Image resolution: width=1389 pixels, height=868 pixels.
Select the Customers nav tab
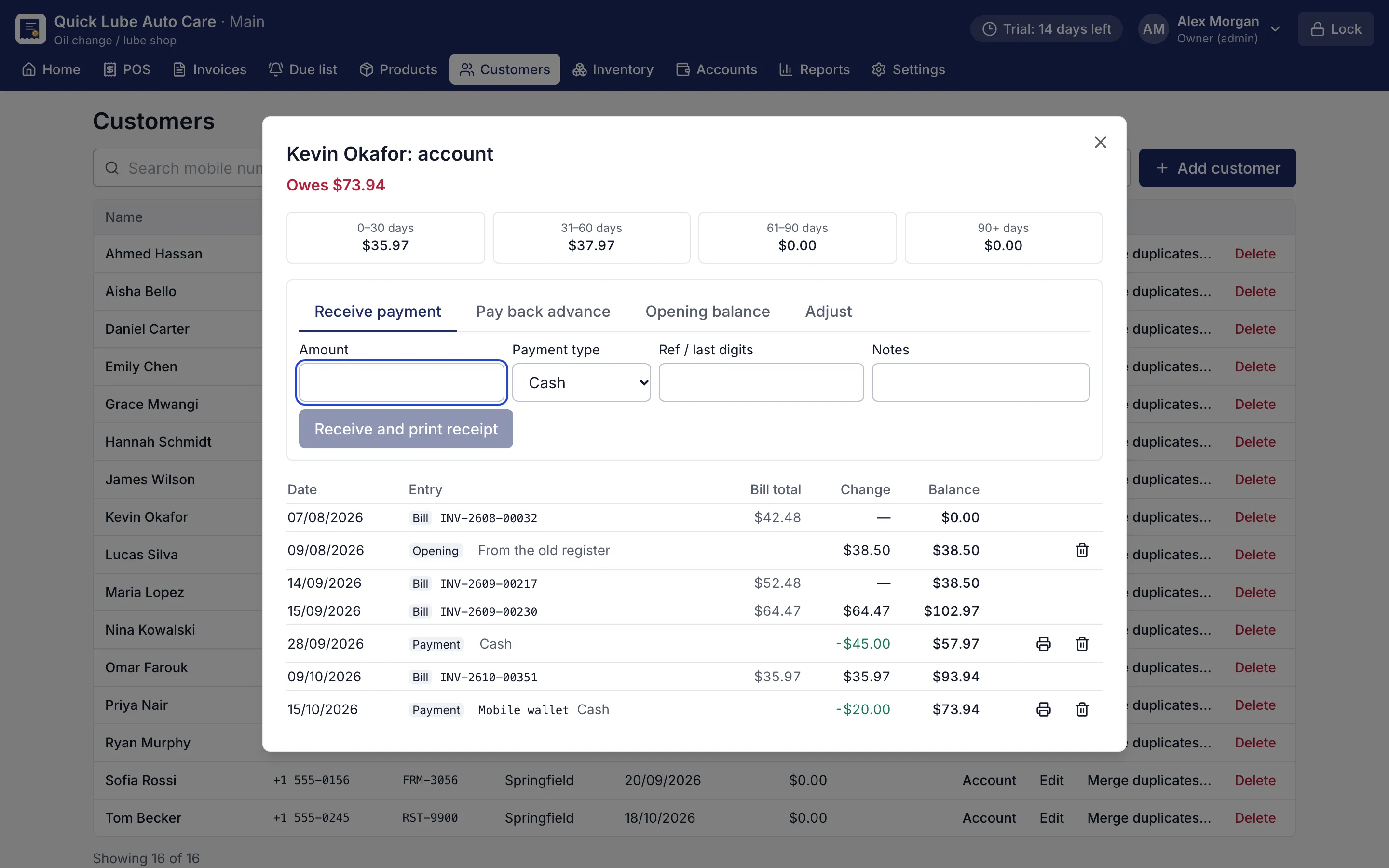pos(504,69)
